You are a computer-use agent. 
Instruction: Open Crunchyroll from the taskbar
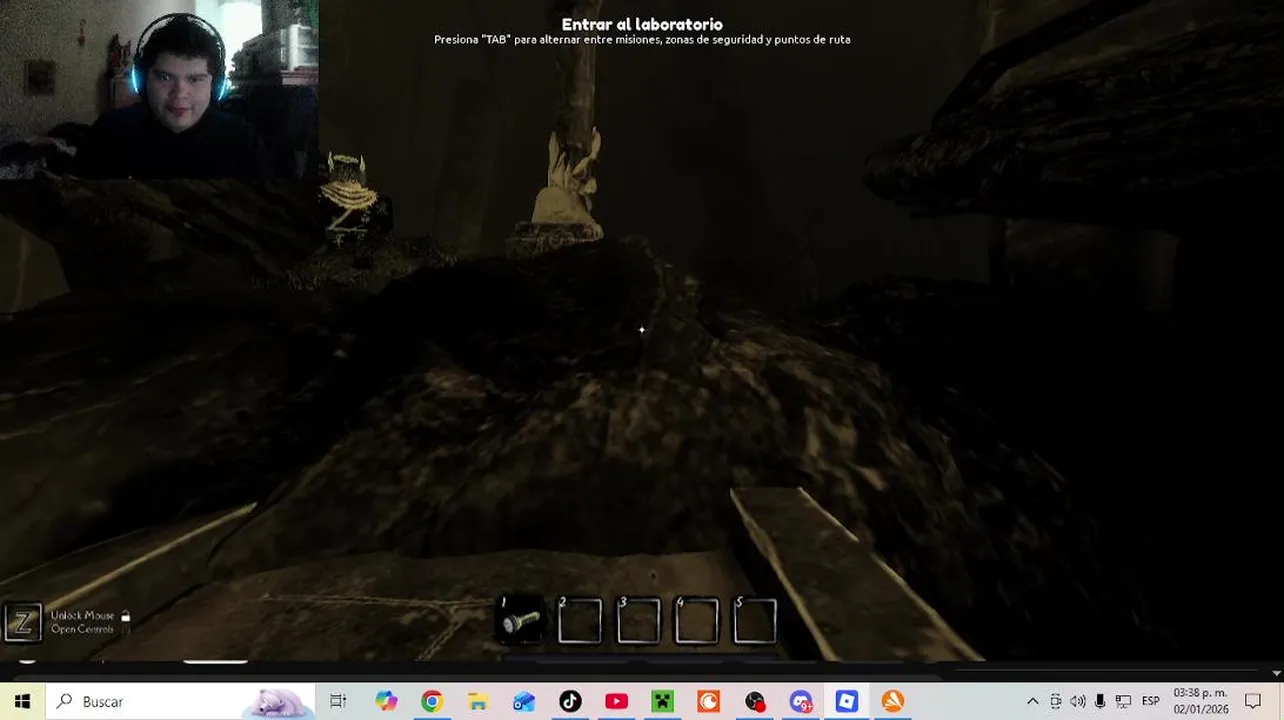(x=708, y=701)
